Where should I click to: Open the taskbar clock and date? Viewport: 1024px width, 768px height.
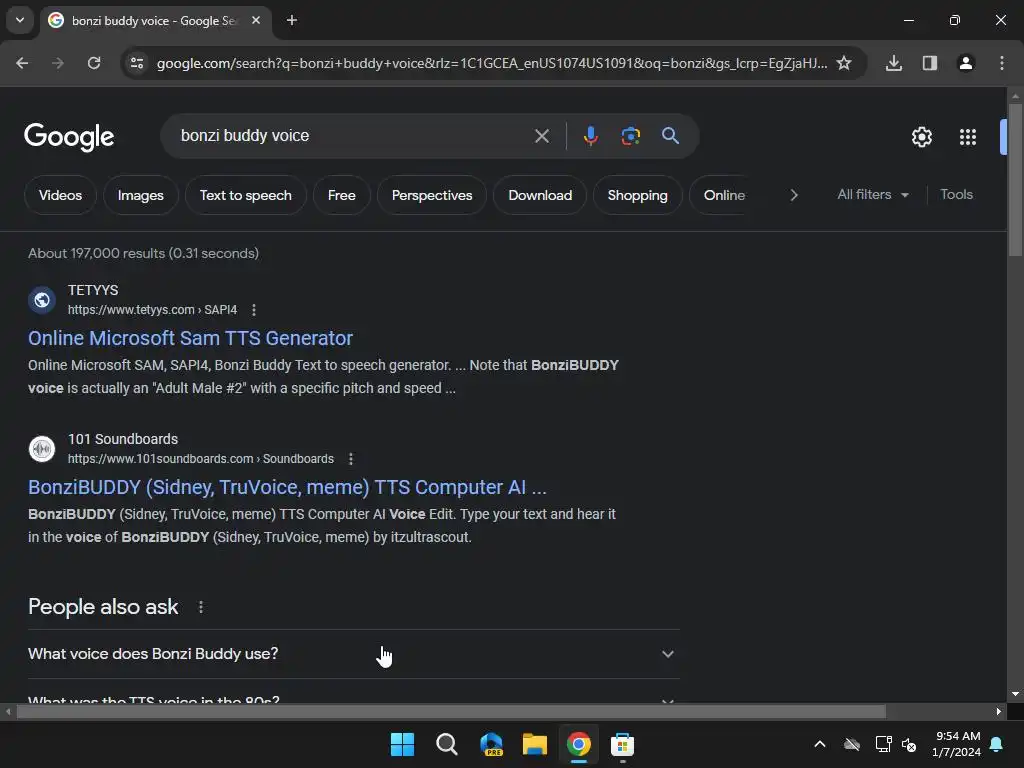[956, 744]
